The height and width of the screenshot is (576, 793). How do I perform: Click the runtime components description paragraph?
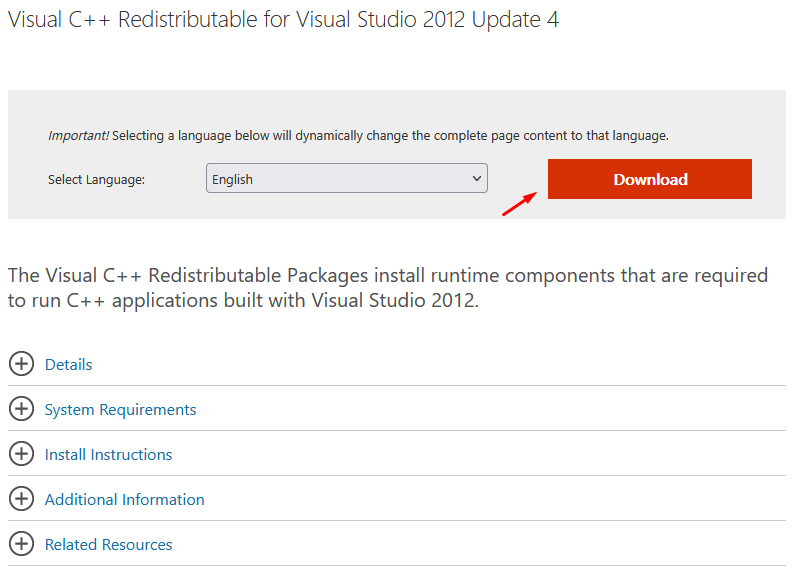[387, 287]
